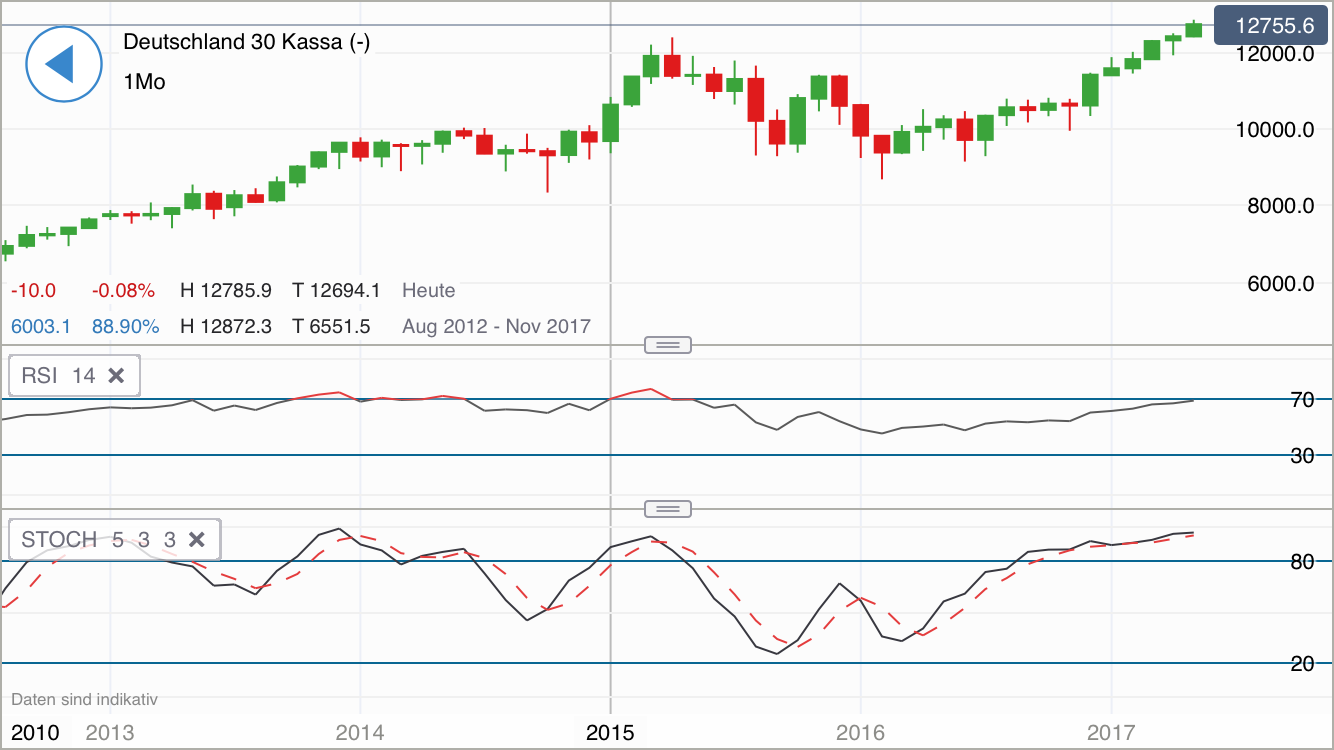Remove the STOCH indicator via its X icon

coord(197,539)
